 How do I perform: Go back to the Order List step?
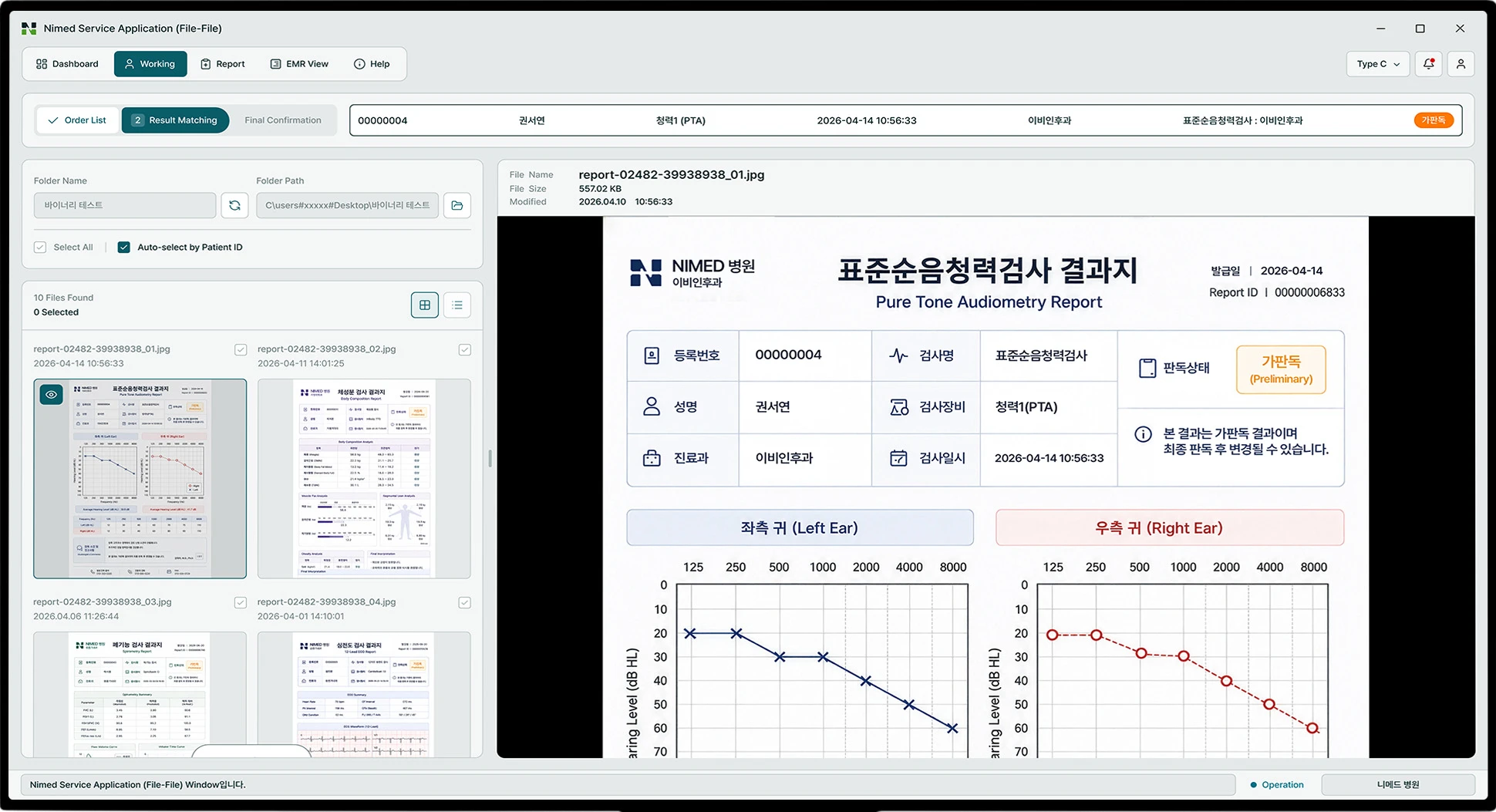point(77,120)
